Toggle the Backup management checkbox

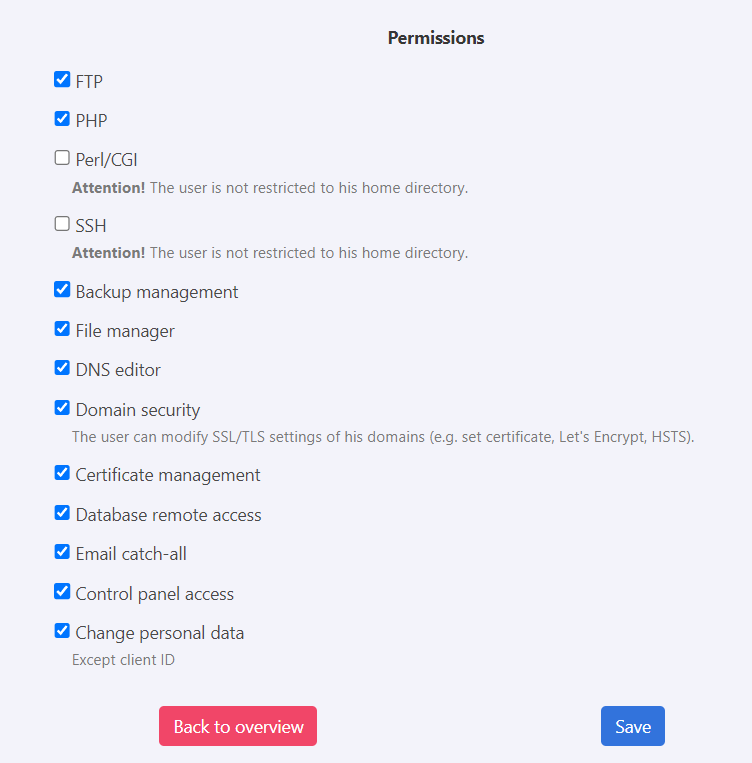pos(62,290)
